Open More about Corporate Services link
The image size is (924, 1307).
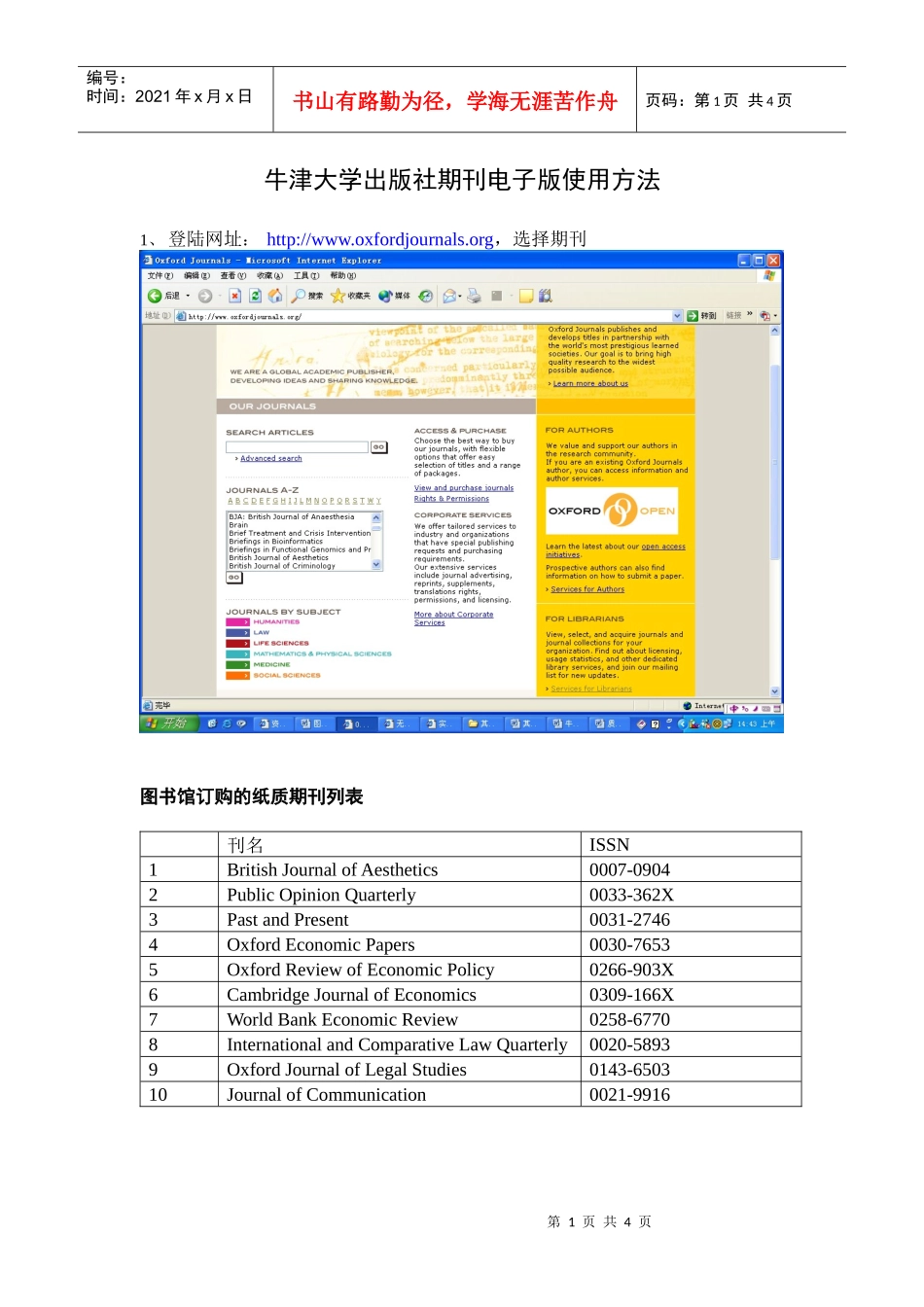(453, 618)
